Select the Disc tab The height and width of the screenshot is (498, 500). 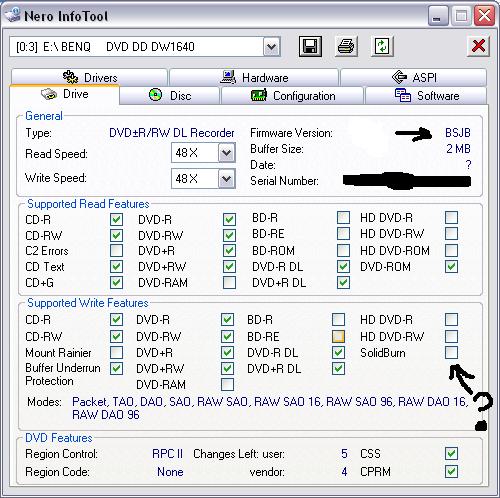point(169,96)
